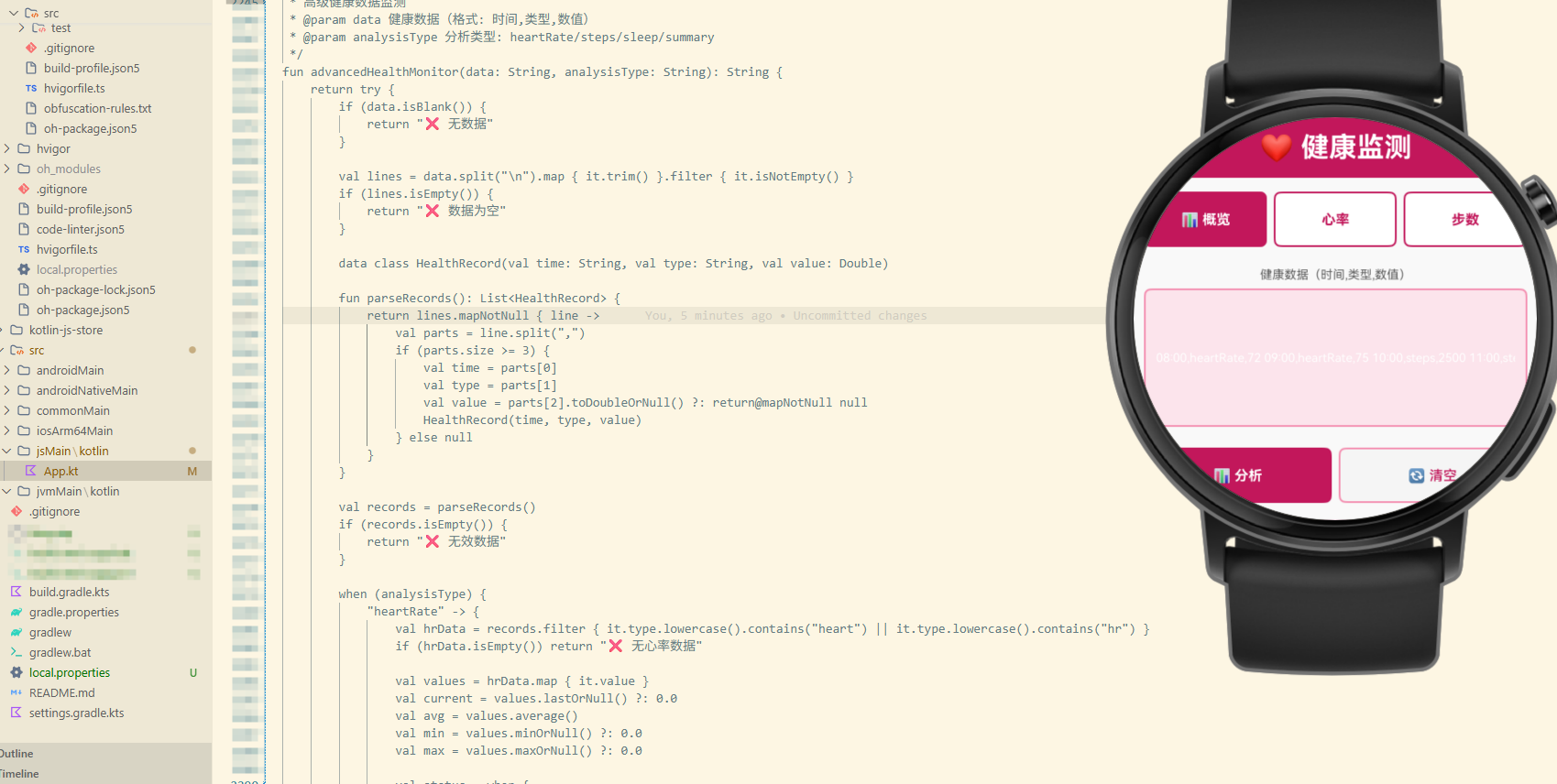The height and width of the screenshot is (784, 1557).
Task: Collapse the modified src folder
Action: (37, 351)
